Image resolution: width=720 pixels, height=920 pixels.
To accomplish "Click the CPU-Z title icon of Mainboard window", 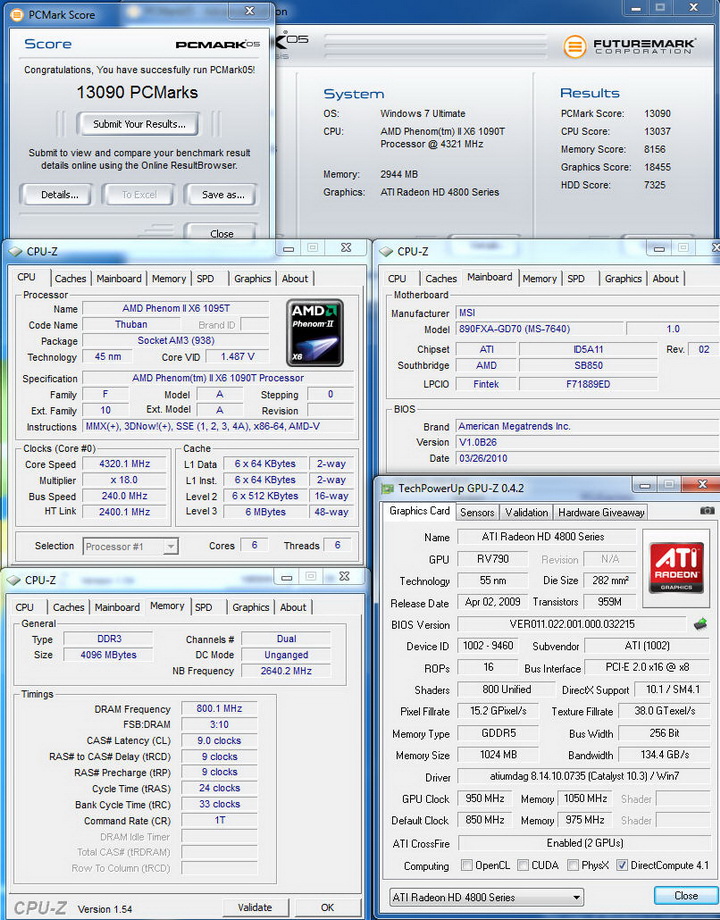I will (386, 252).
